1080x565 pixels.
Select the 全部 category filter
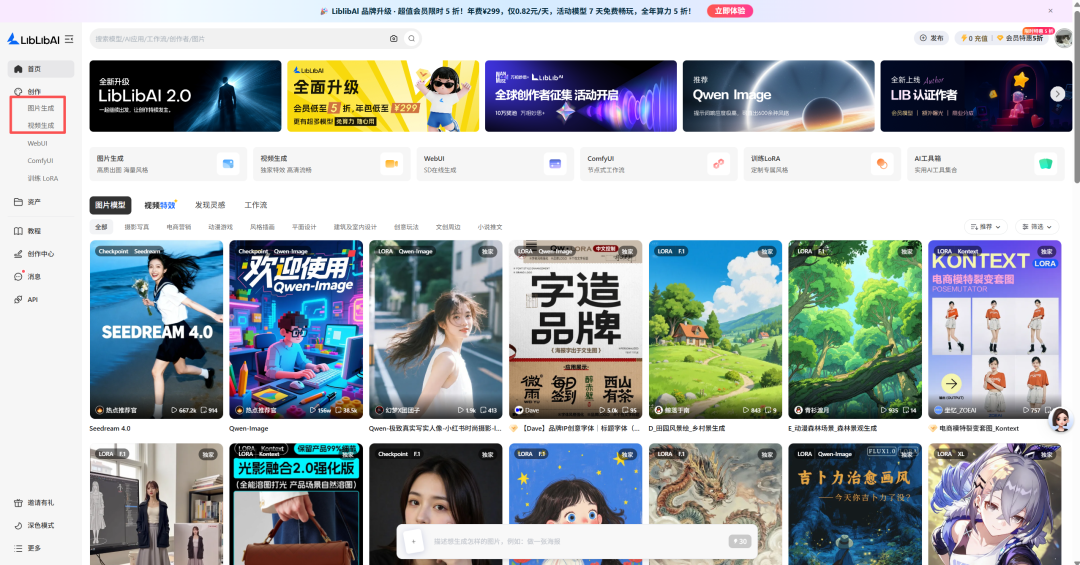click(101, 227)
